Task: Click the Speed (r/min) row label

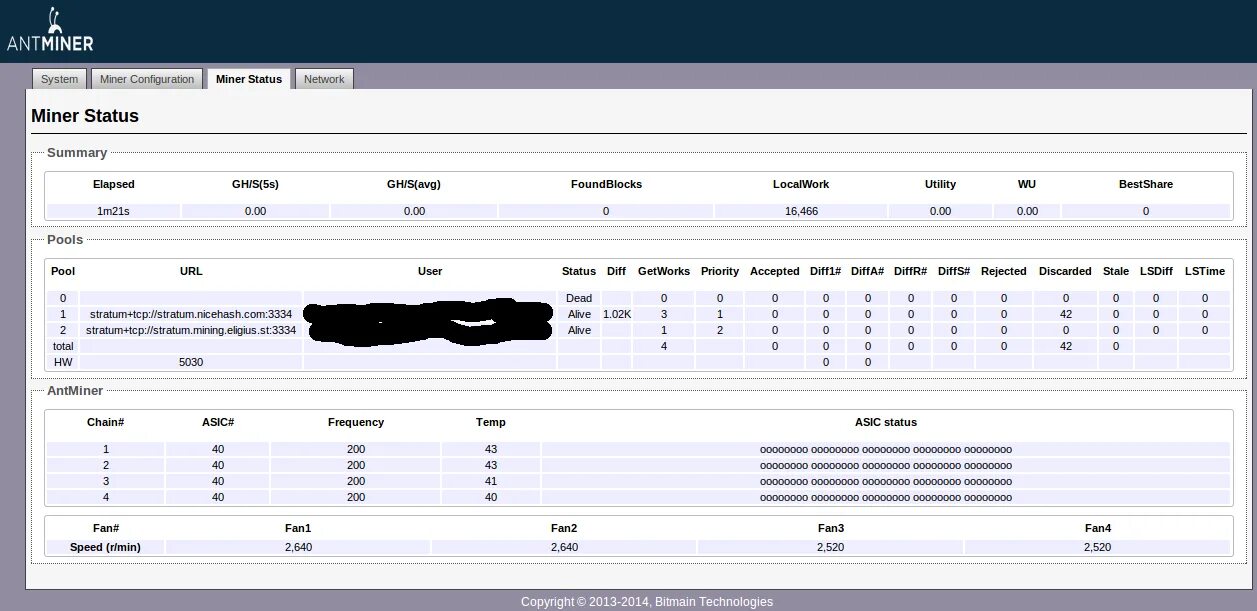Action: [105, 547]
